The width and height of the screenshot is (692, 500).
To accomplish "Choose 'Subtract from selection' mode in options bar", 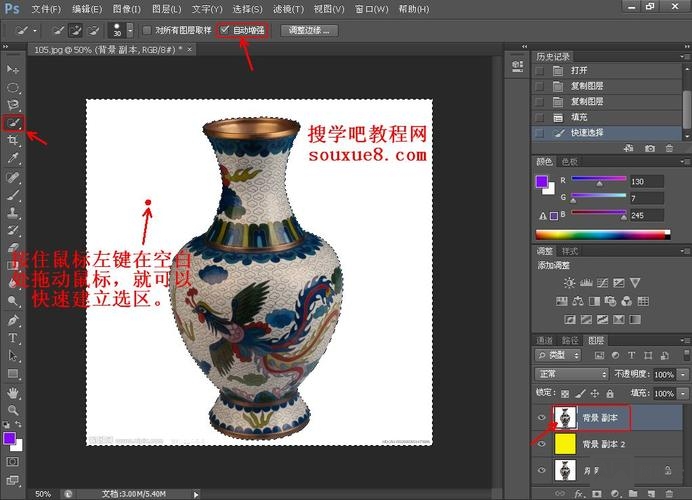I will (93, 30).
